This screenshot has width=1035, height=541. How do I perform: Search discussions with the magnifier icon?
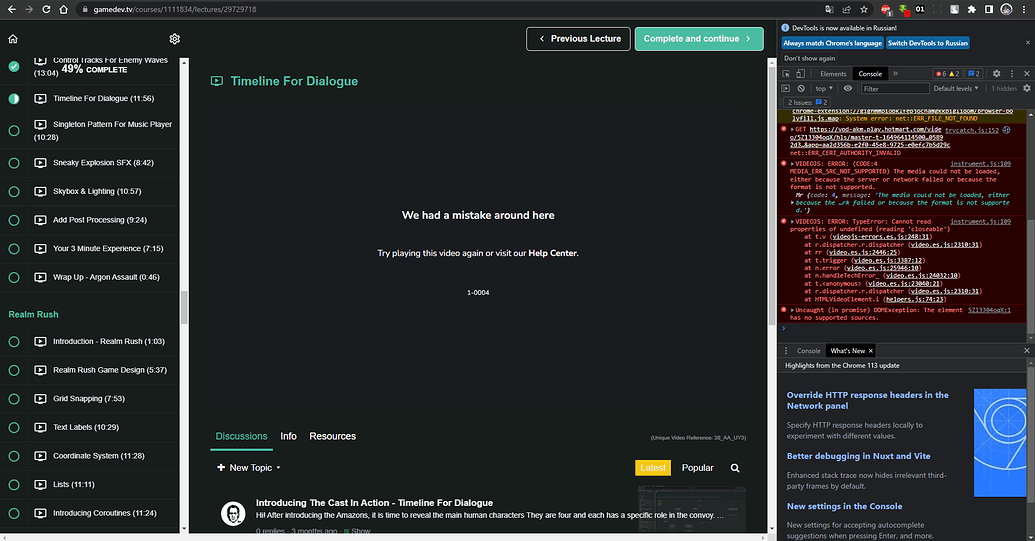click(x=735, y=468)
